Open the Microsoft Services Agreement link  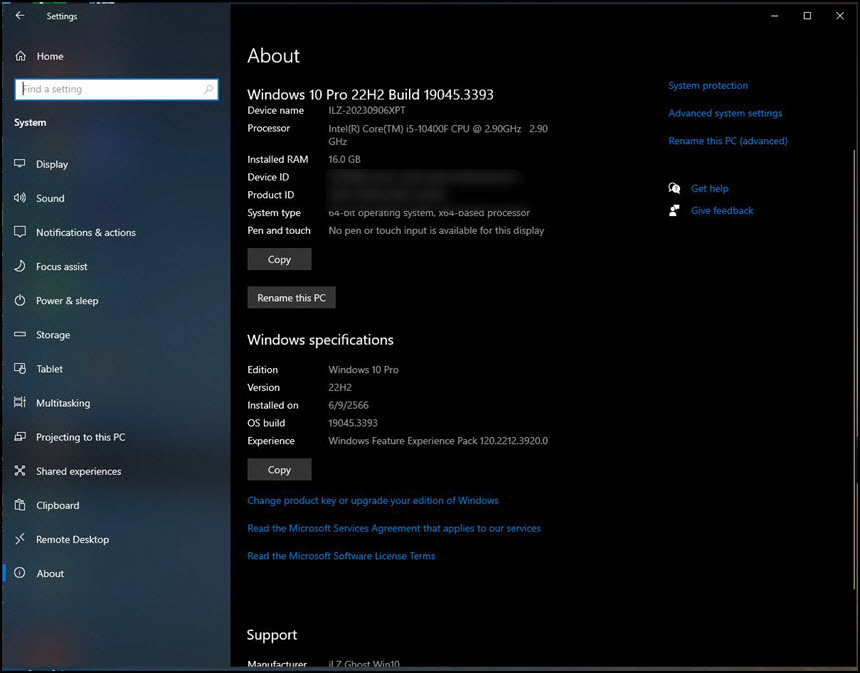[394, 528]
